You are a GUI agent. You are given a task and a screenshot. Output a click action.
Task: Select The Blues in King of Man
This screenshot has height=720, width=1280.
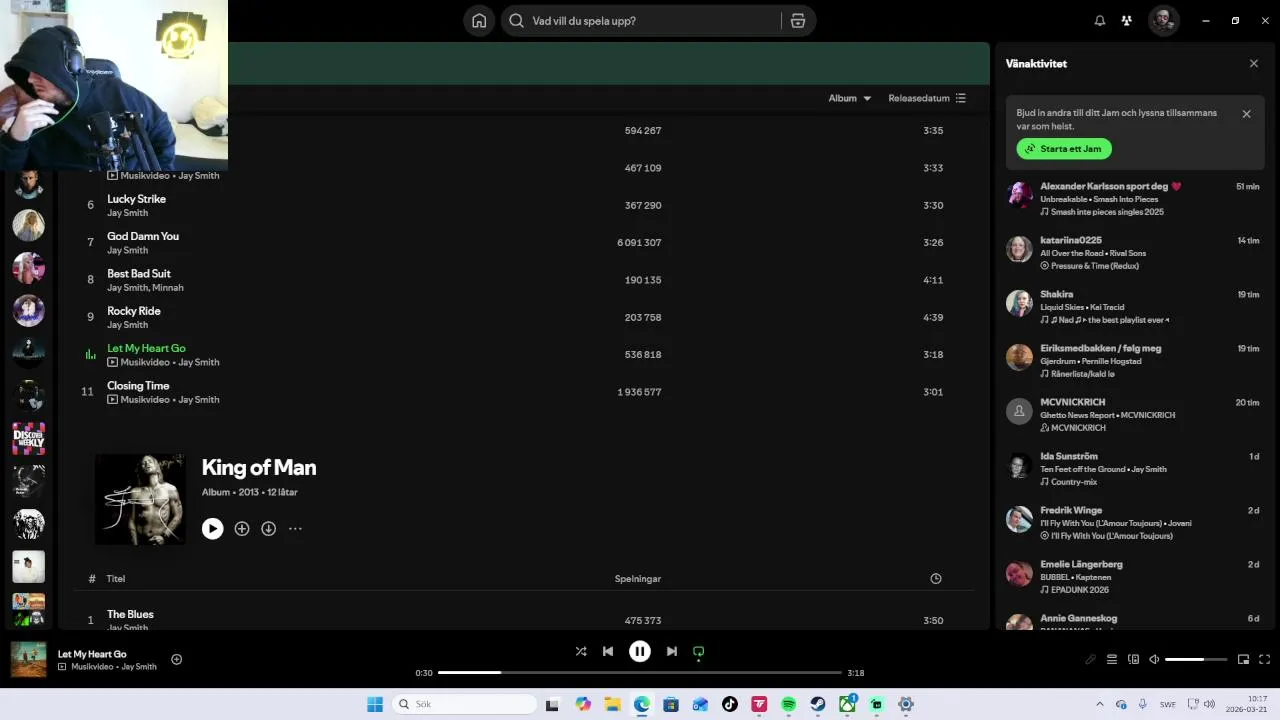coord(130,614)
